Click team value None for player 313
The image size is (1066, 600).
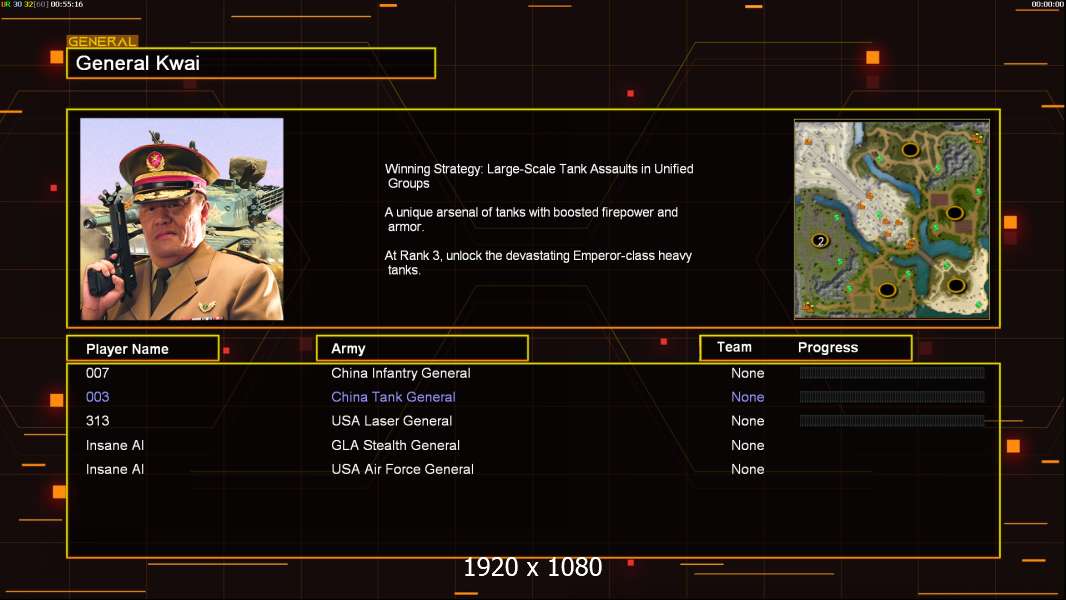[747, 421]
